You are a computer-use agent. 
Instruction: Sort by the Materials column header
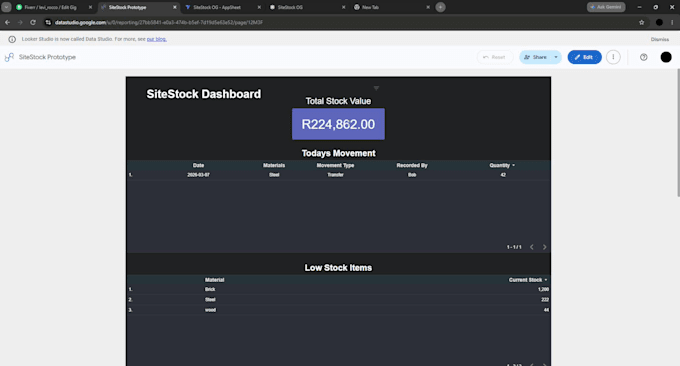(x=274, y=165)
